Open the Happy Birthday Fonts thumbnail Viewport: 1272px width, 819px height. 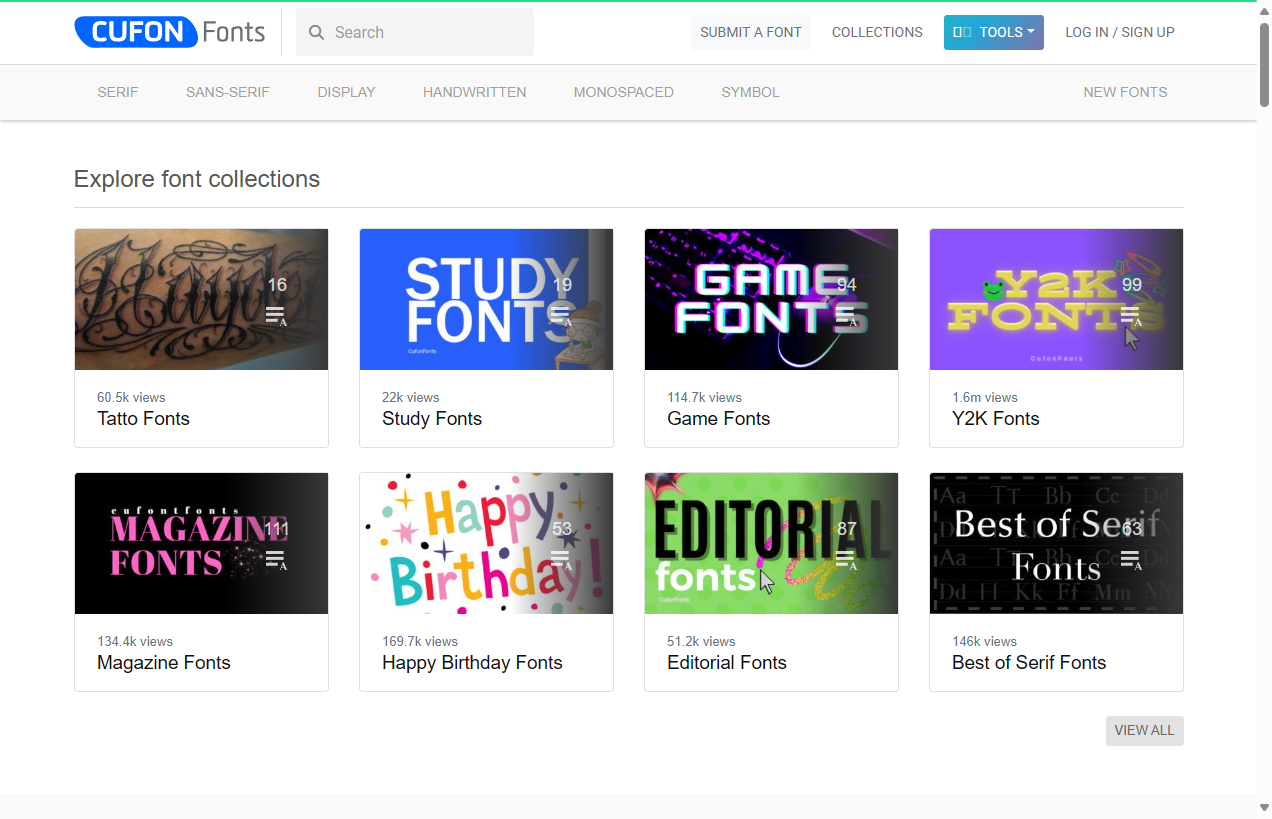tap(486, 543)
